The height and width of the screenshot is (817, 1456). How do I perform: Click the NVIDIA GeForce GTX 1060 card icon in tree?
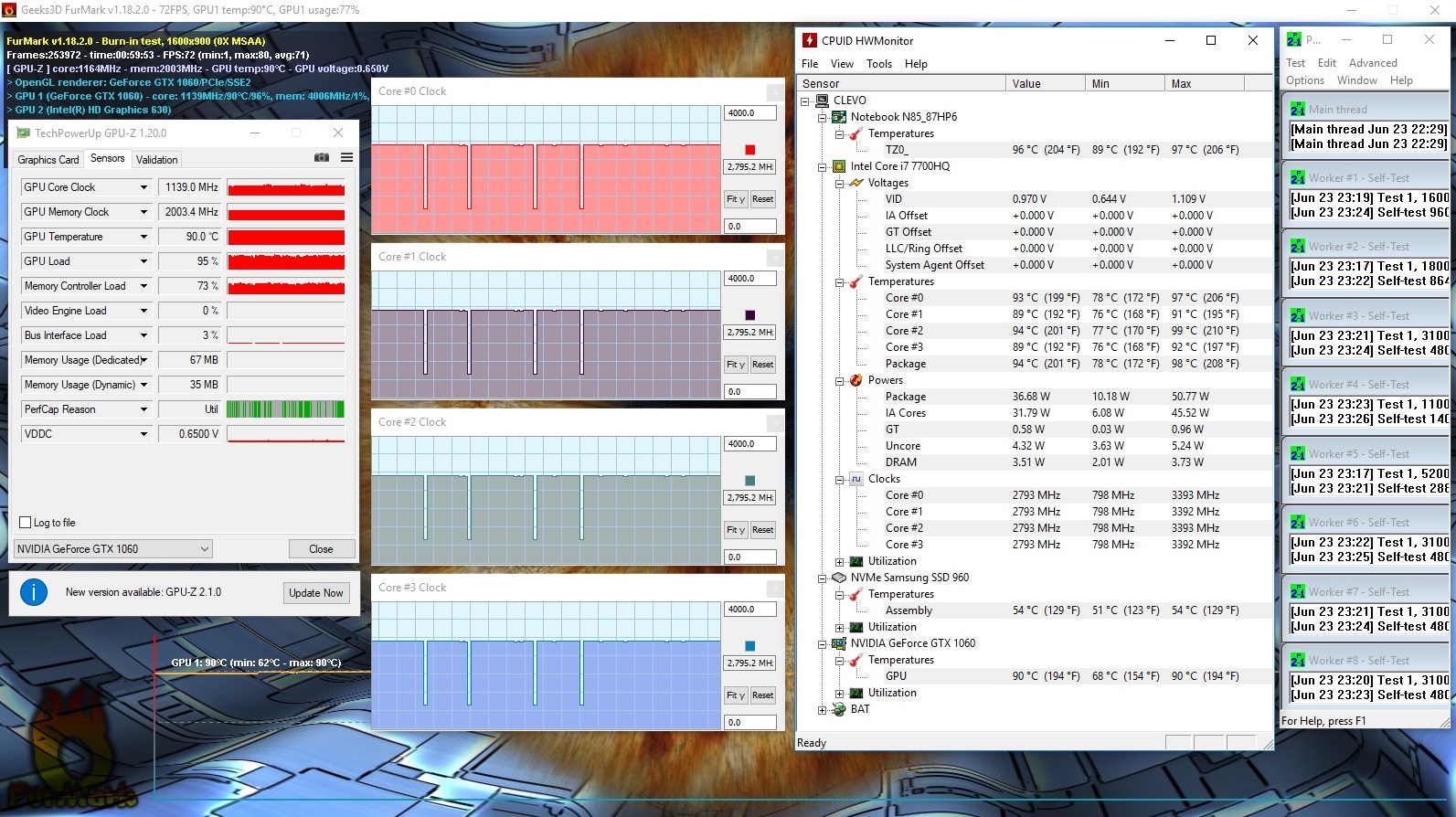click(x=839, y=643)
